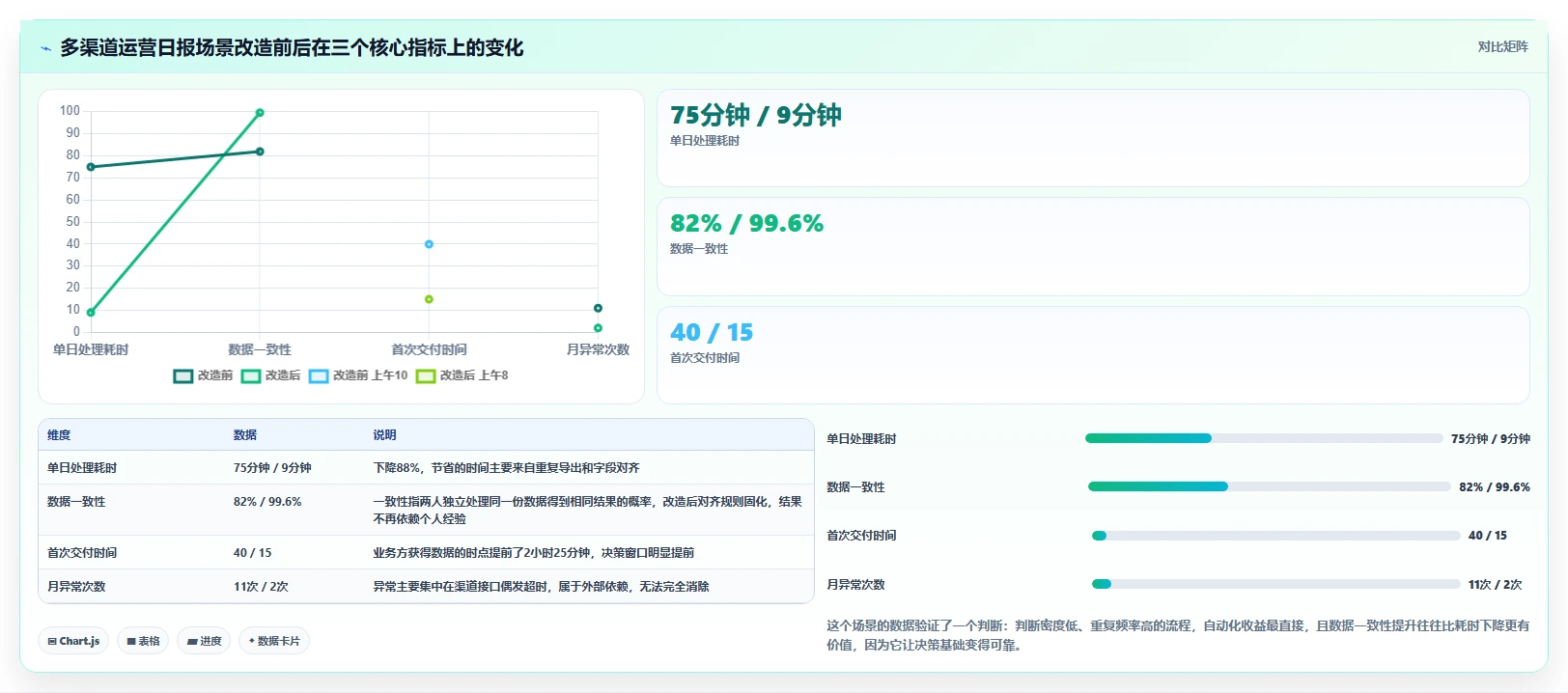Viewport: 1568px width, 693px height.
Task: Click the 月异常次数 table row label
Action: (x=76, y=587)
